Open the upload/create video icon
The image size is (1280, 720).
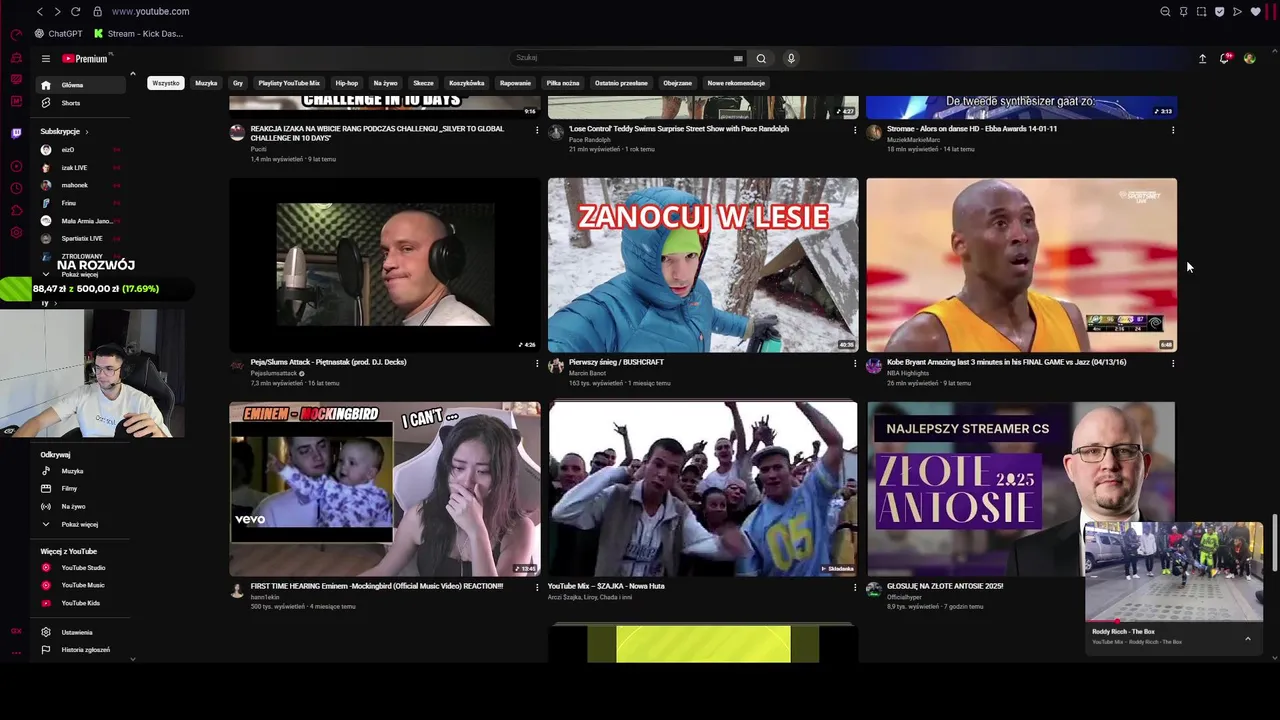coord(1202,59)
